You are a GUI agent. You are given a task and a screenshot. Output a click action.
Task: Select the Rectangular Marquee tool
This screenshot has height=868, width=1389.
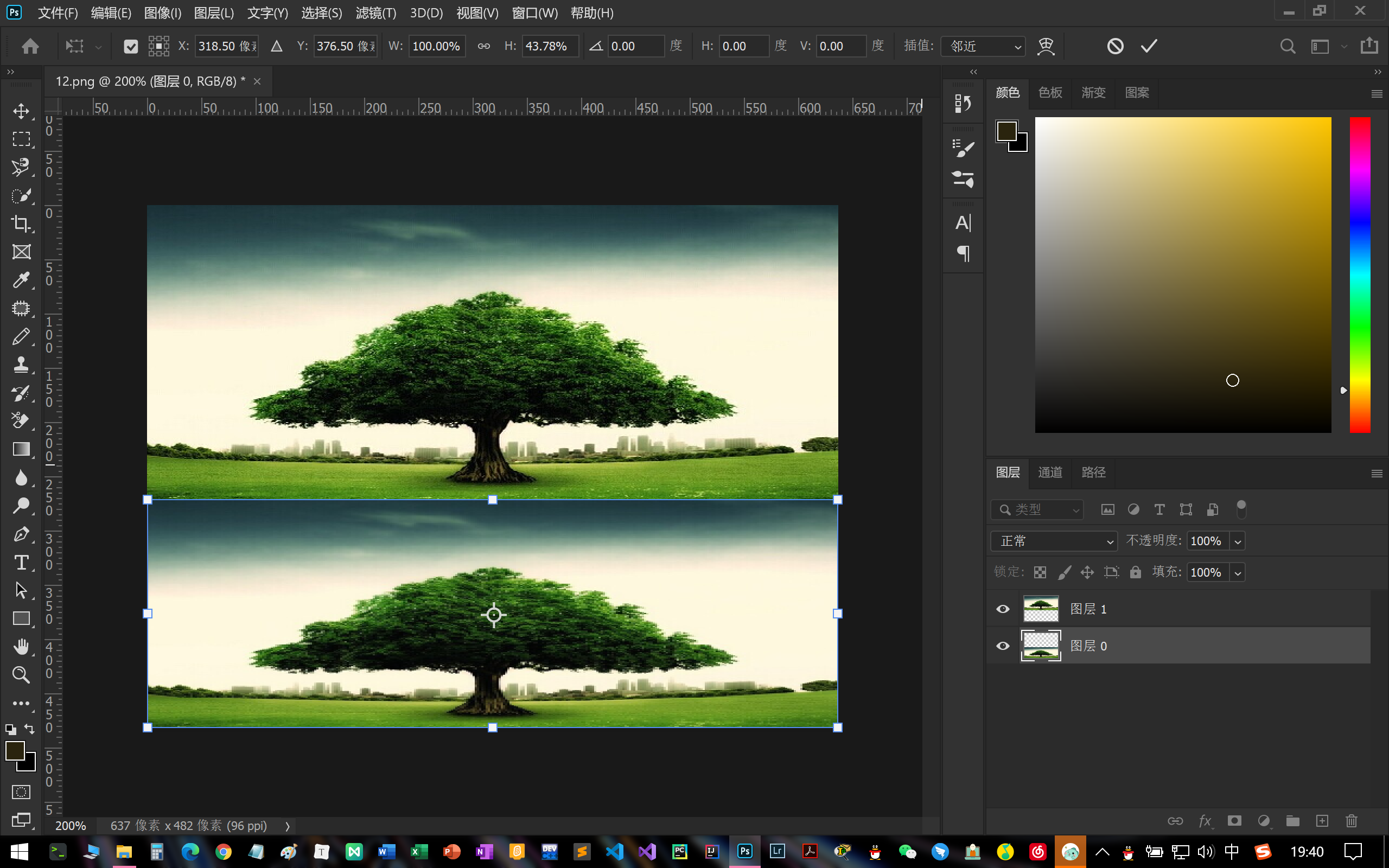21,139
